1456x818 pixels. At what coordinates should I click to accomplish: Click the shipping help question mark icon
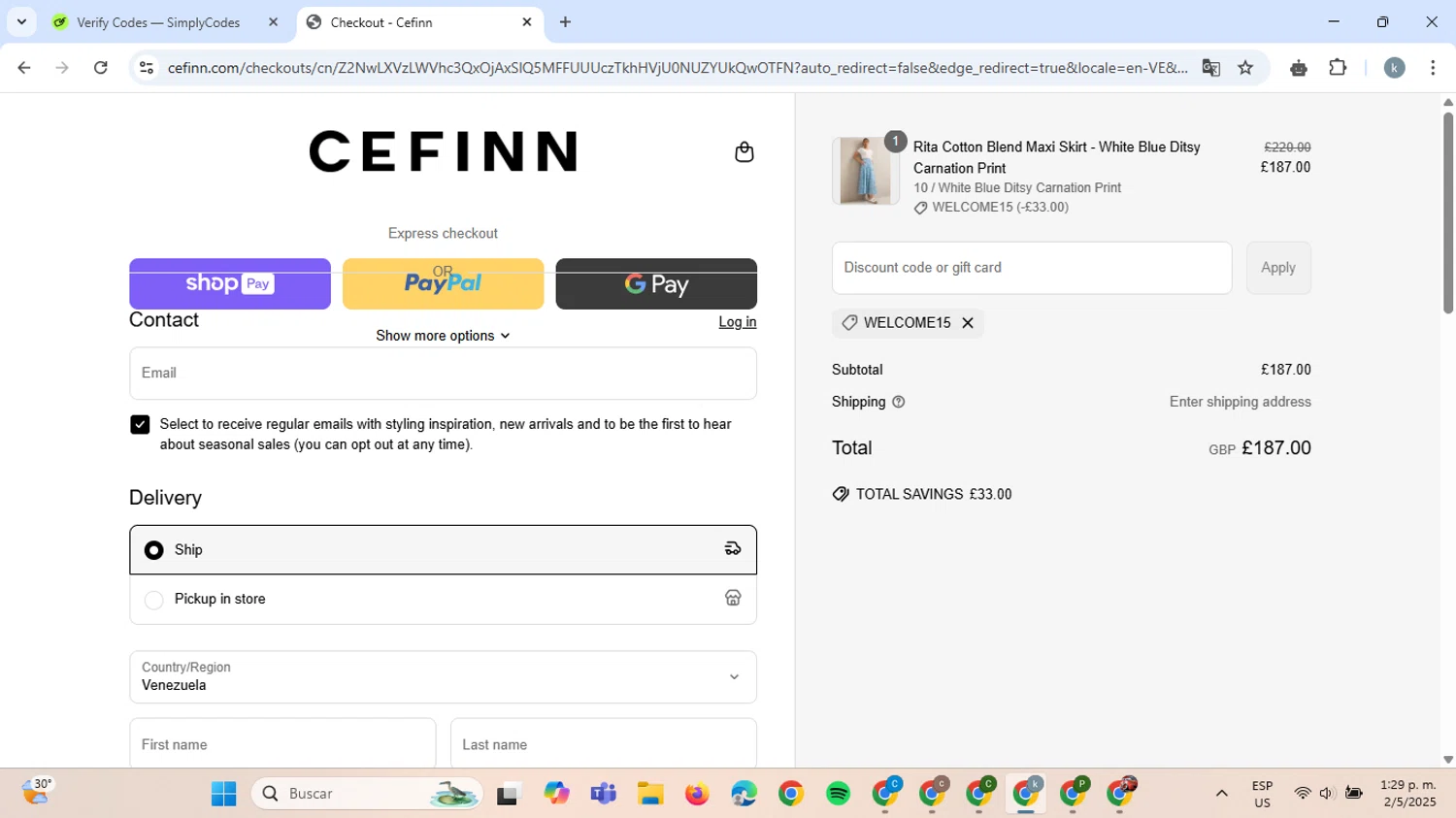pyautogui.click(x=898, y=402)
